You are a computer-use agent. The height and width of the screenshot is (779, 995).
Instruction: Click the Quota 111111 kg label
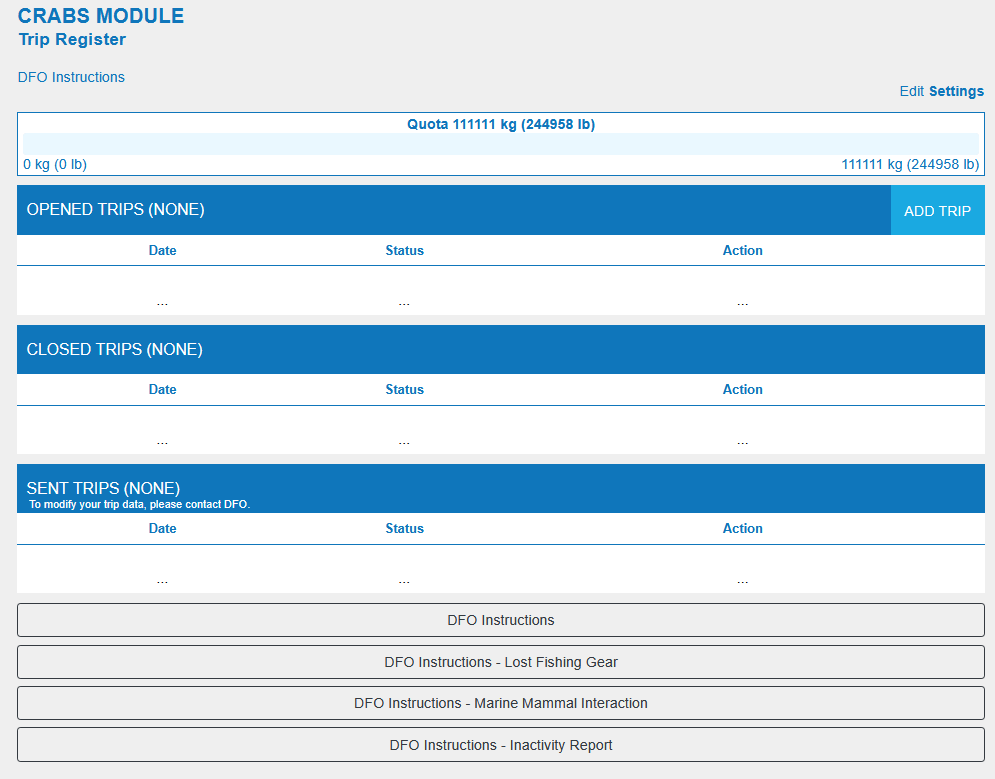500,125
